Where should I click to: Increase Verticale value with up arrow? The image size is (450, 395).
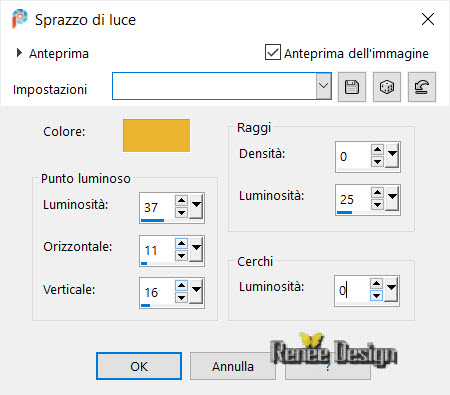point(181,285)
